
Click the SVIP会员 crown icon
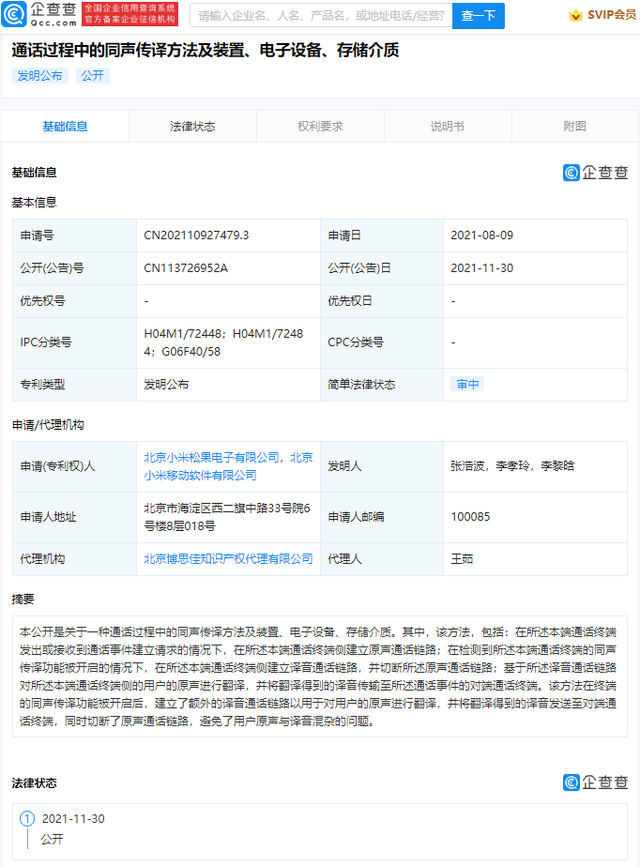pyautogui.click(x=575, y=16)
